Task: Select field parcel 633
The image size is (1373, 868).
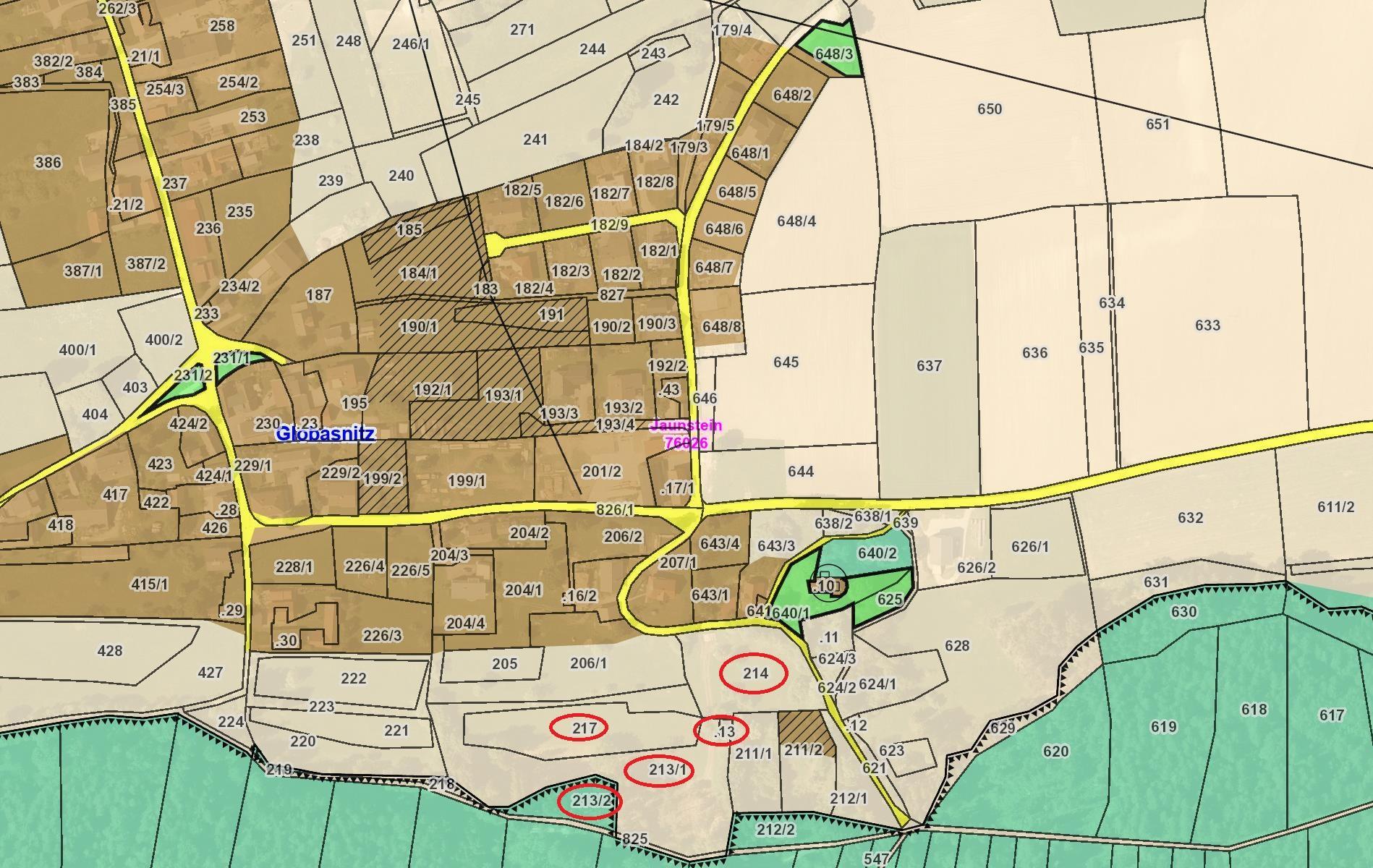Action: tap(1207, 325)
